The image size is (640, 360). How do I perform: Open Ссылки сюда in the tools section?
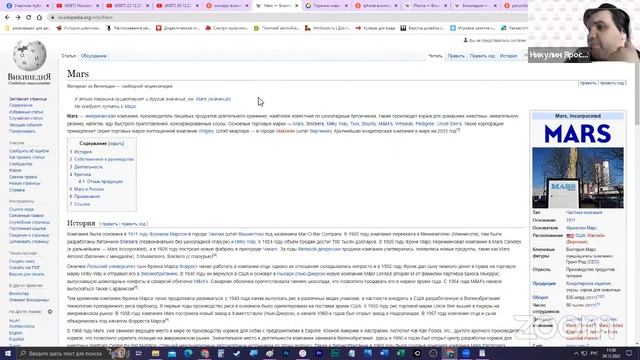pyautogui.click(x=21, y=209)
